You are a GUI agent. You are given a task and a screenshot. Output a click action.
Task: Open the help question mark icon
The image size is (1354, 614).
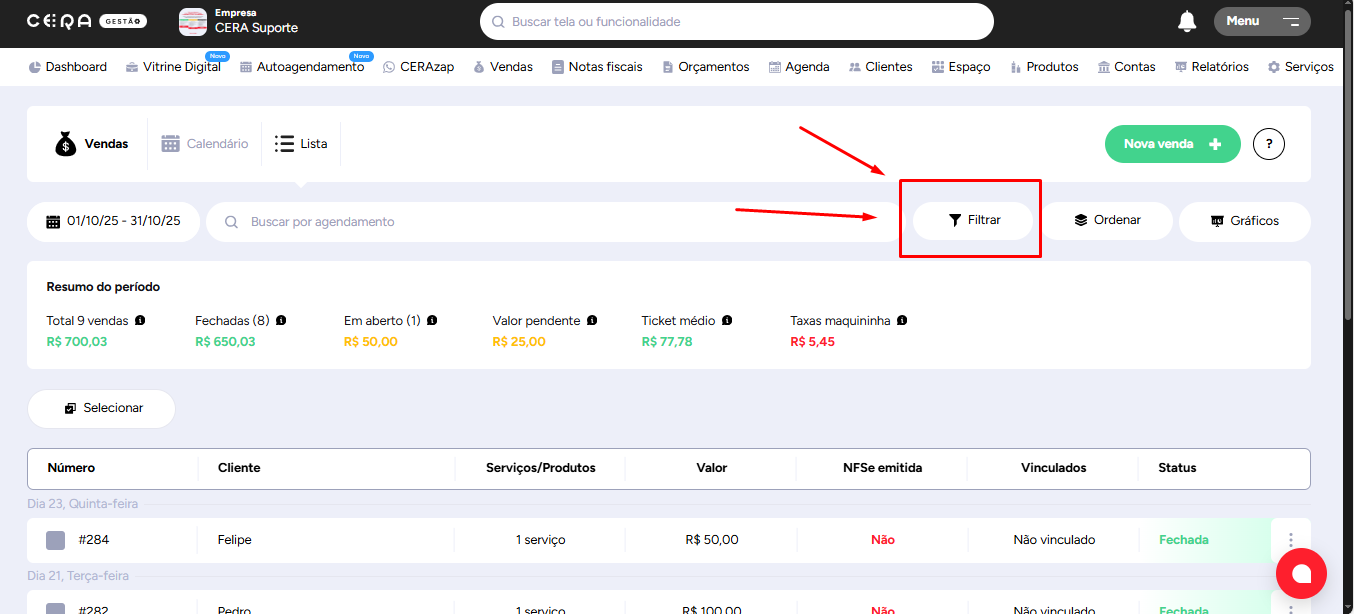[1268, 144]
